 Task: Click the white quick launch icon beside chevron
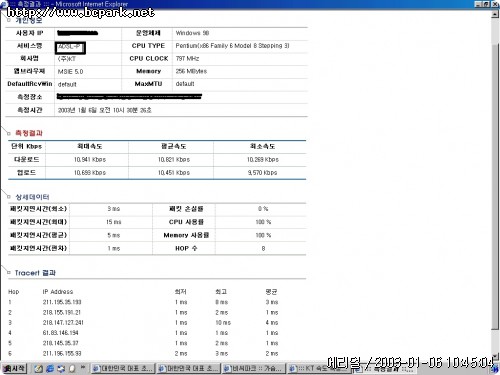72,369
